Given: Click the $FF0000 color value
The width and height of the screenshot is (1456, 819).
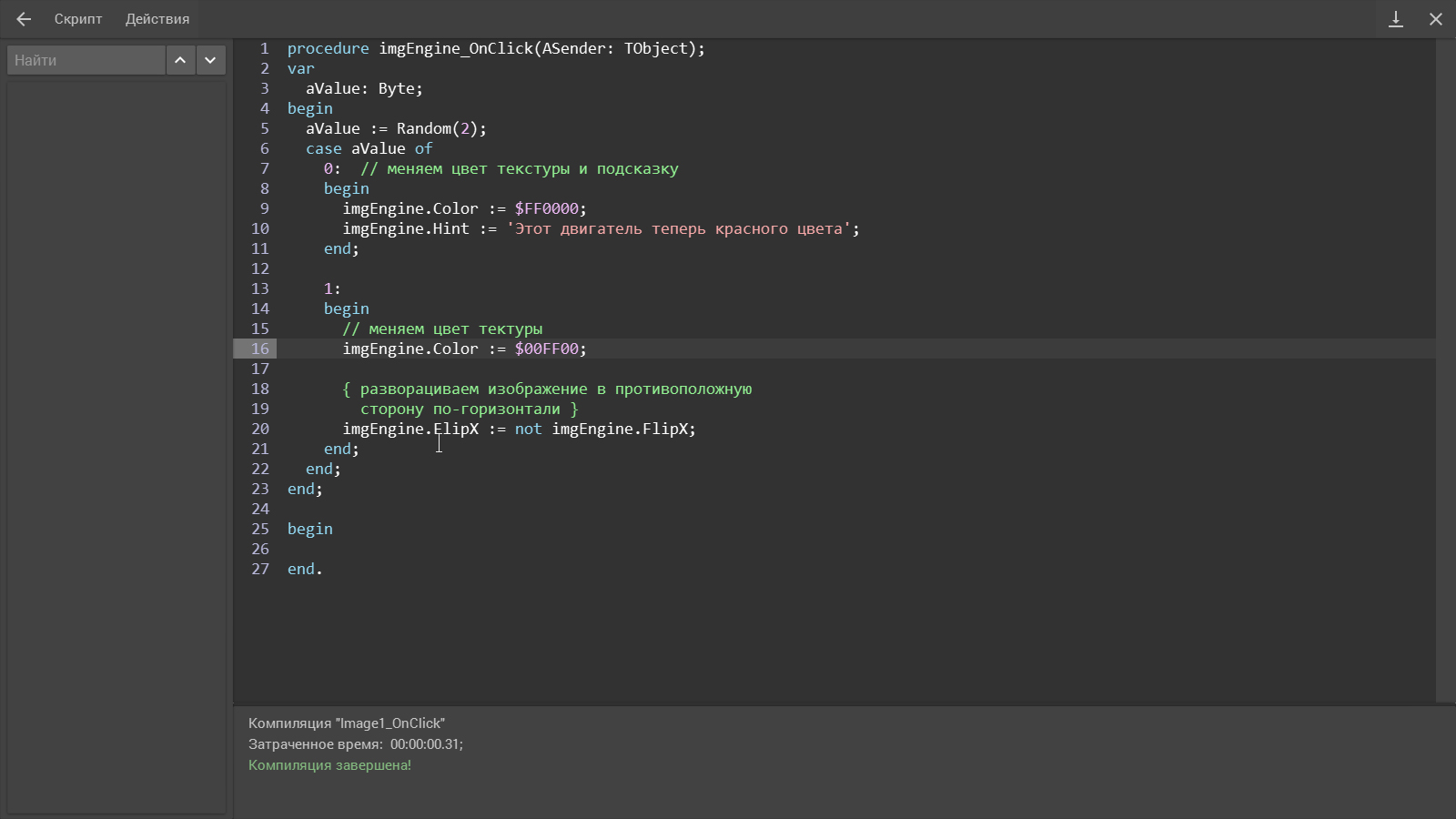Looking at the screenshot, I should [546, 208].
